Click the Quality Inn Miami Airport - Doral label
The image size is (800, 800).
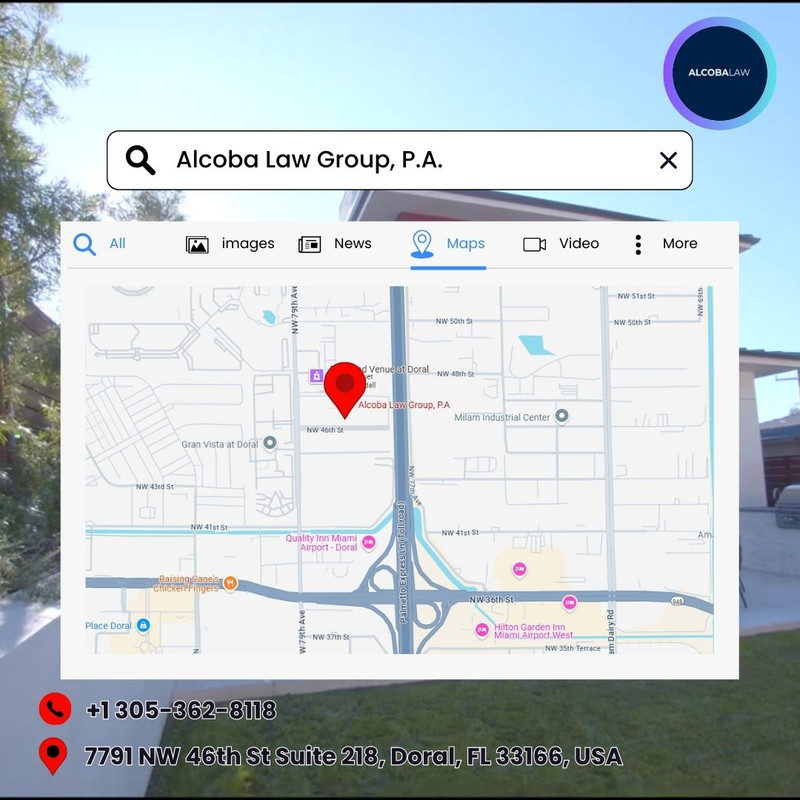321,542
